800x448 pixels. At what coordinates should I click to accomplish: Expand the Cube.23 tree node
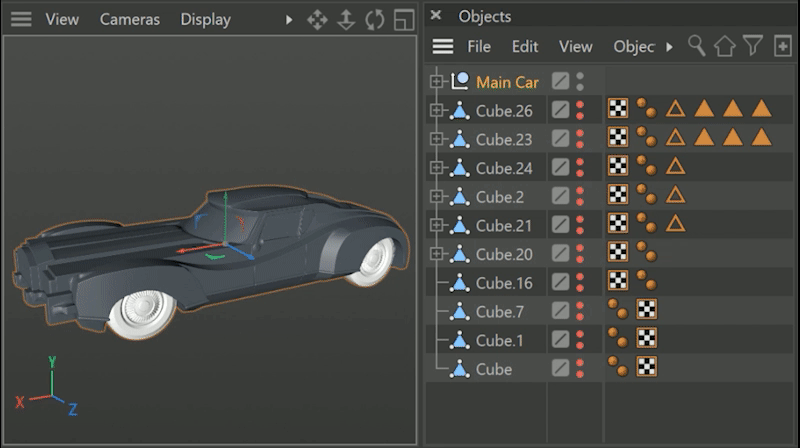[x=436, y=139]
